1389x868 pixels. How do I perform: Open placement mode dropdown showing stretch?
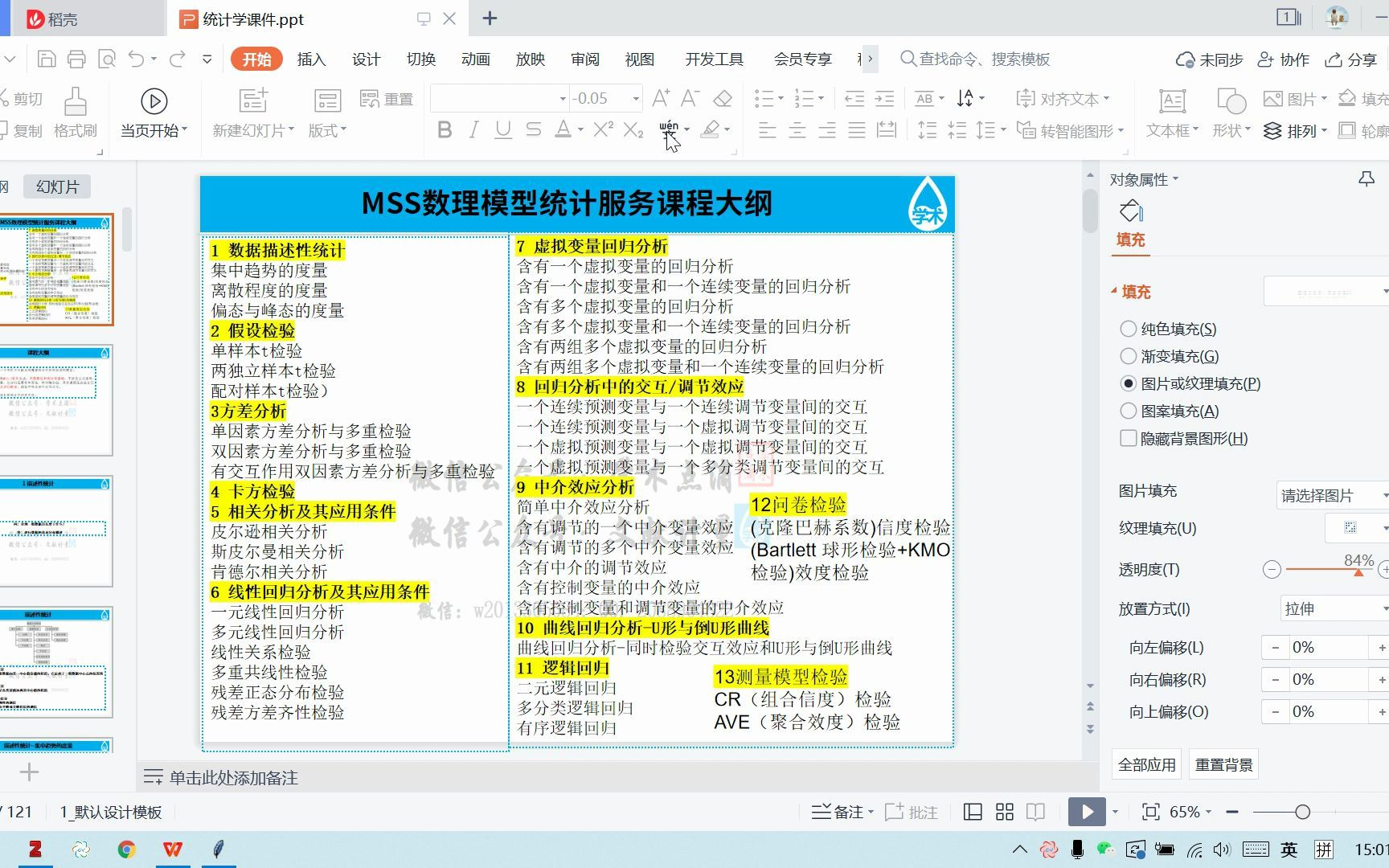[1333, 608]
